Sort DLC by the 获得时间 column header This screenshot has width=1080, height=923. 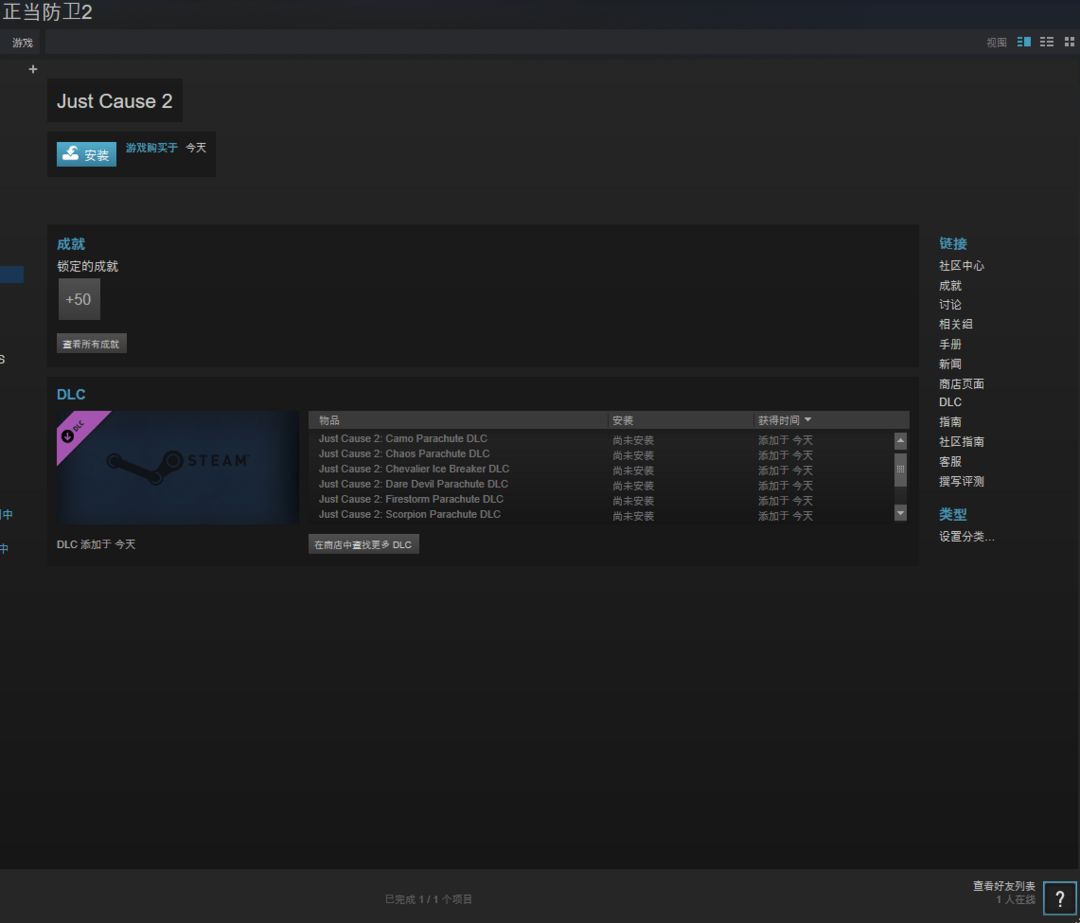[x=784, y=420]
